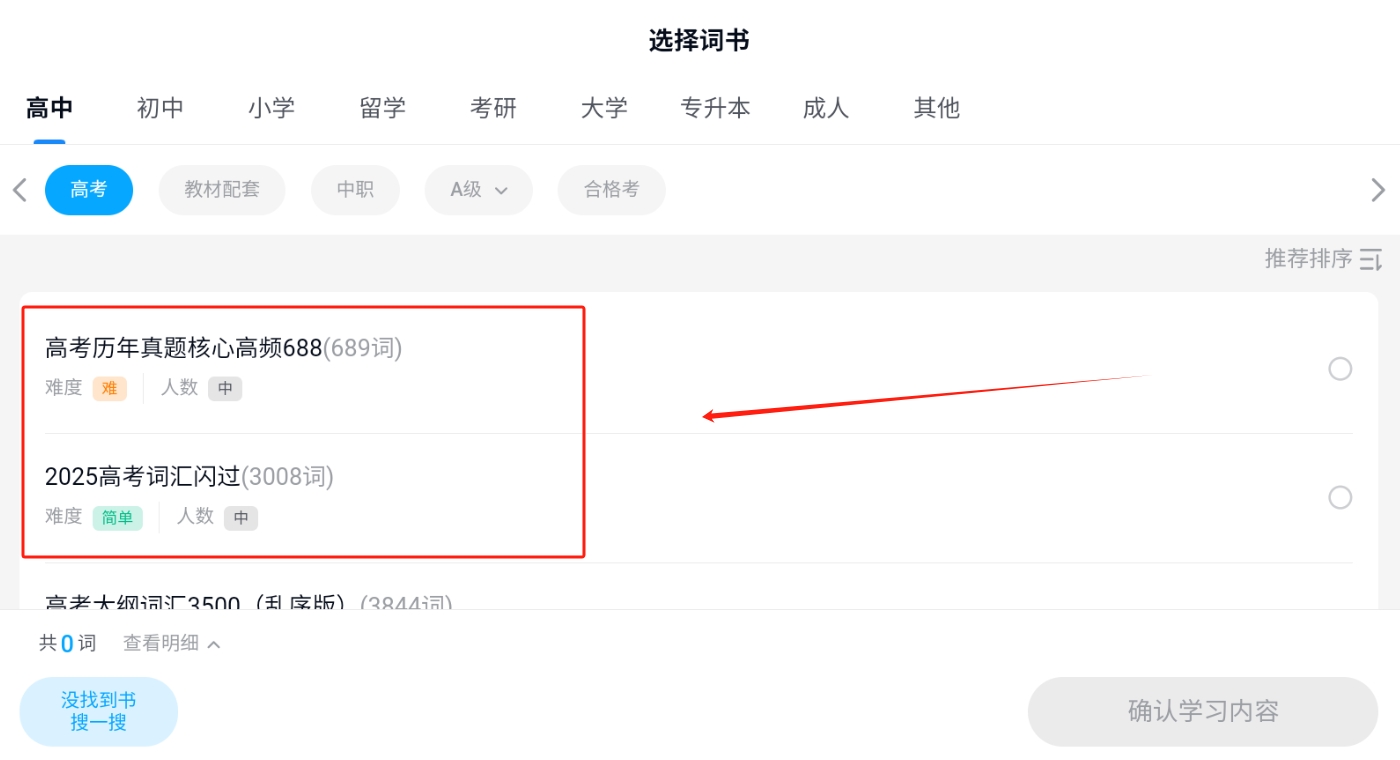1400x760 pixels.
Task: Select the 2025高考词汇闪过 radio button
Action: pos(1340,497)
